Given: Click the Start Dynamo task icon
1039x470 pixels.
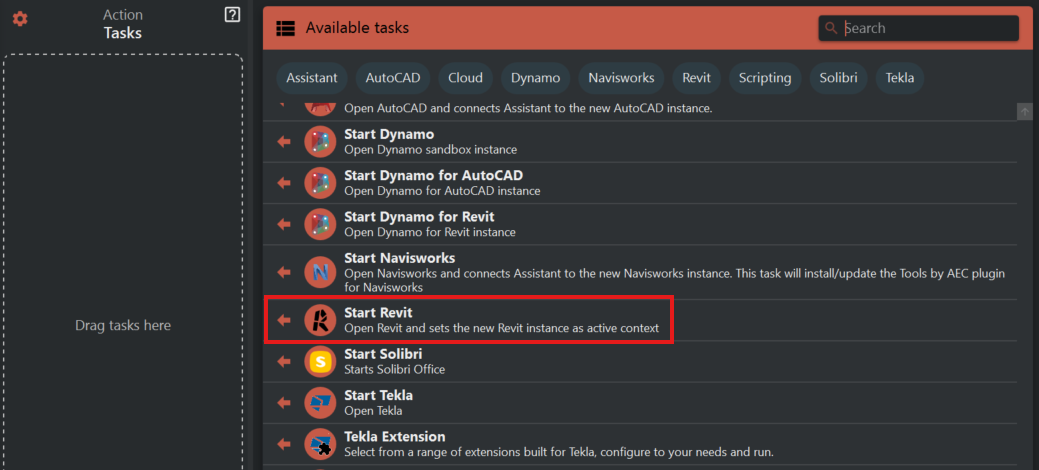Looking at the screenshot, I should (320, 142).
